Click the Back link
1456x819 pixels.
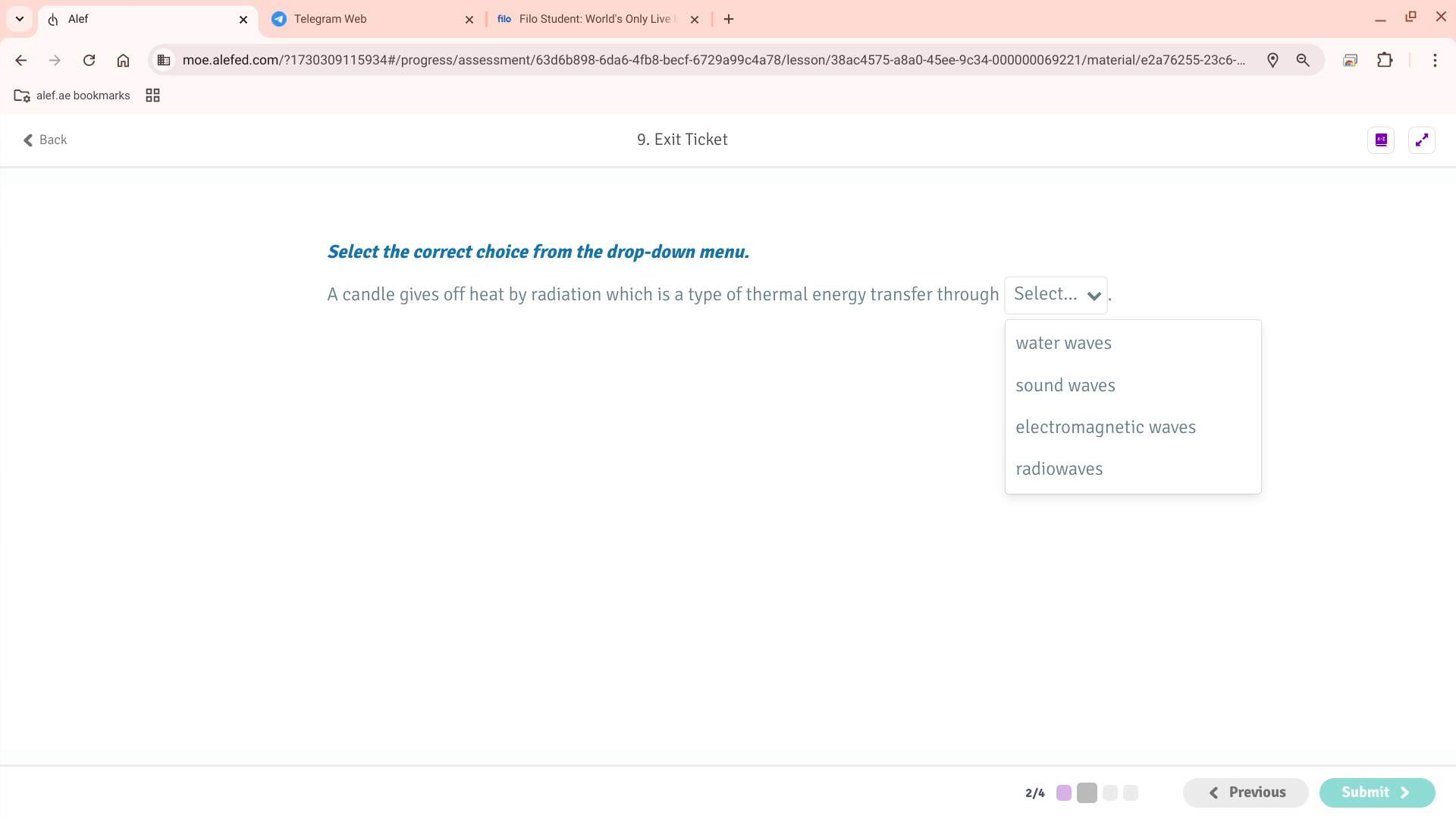[45, 140]
